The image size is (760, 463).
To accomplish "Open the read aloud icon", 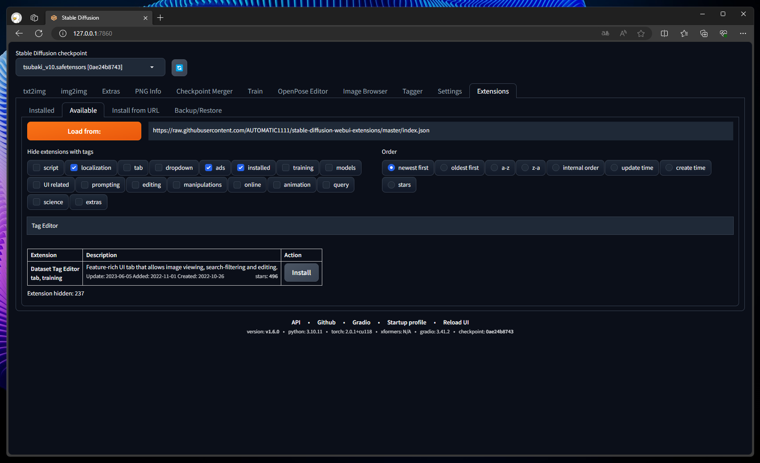I will tap(623, 33).
